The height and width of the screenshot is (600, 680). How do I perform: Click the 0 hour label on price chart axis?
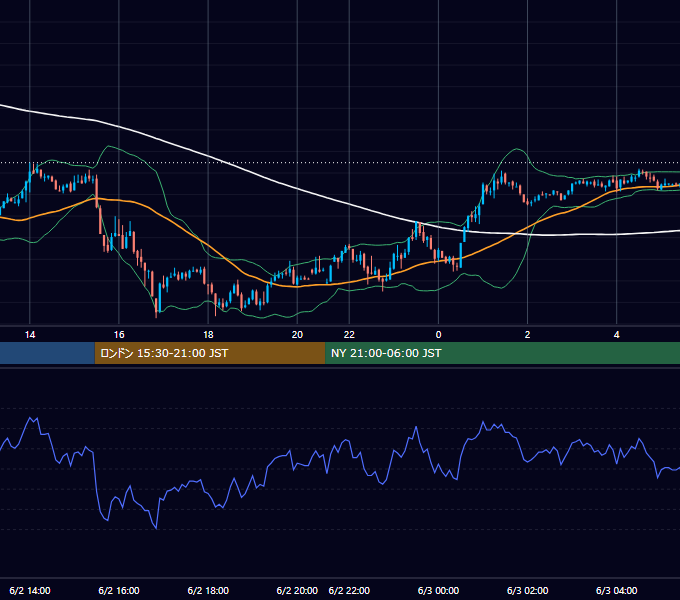438,335
